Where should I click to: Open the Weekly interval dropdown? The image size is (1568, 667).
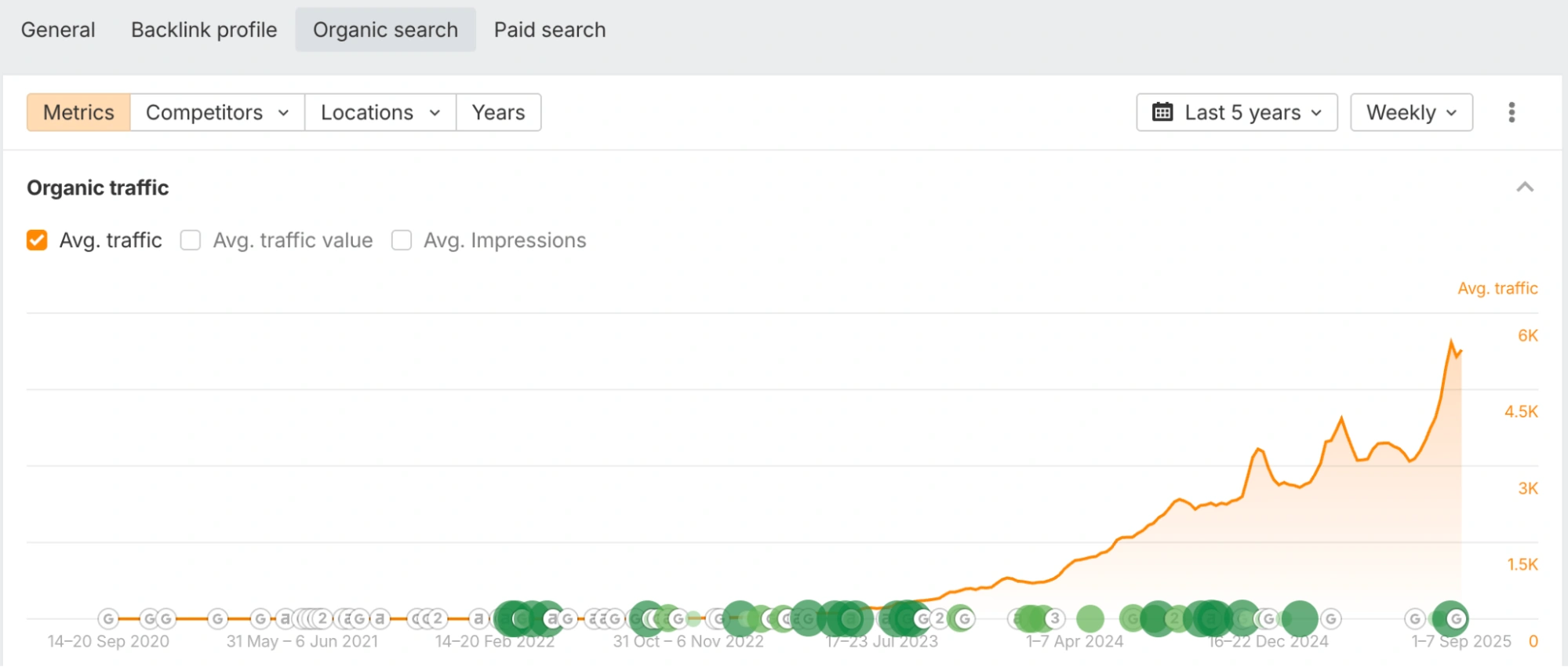click(x=1410, y=112)
